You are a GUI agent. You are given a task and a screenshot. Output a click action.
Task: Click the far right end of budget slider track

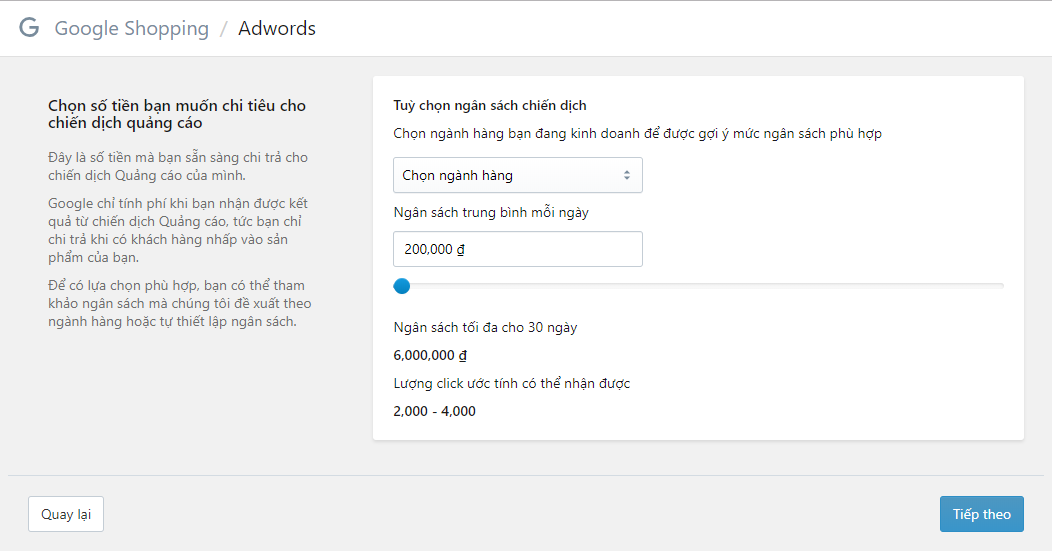click(1001, 286)
